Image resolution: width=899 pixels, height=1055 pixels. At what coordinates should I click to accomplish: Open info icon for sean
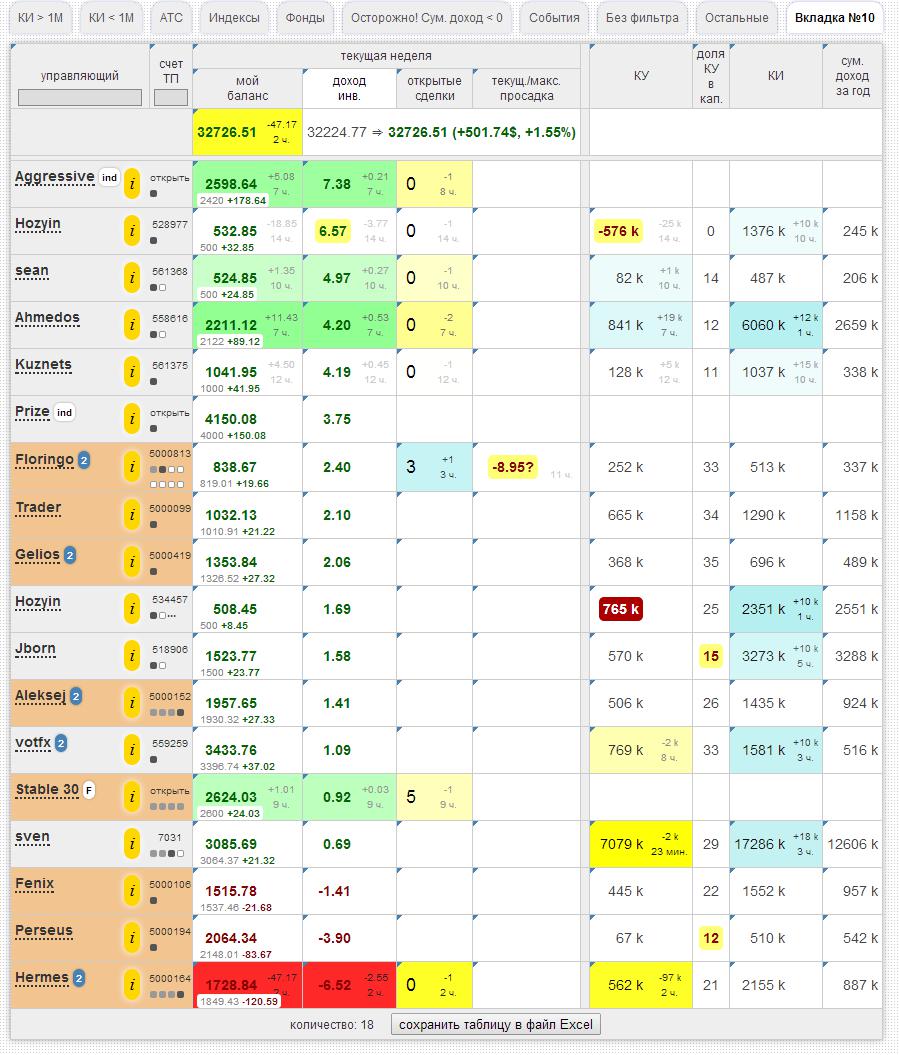point(133,278)
